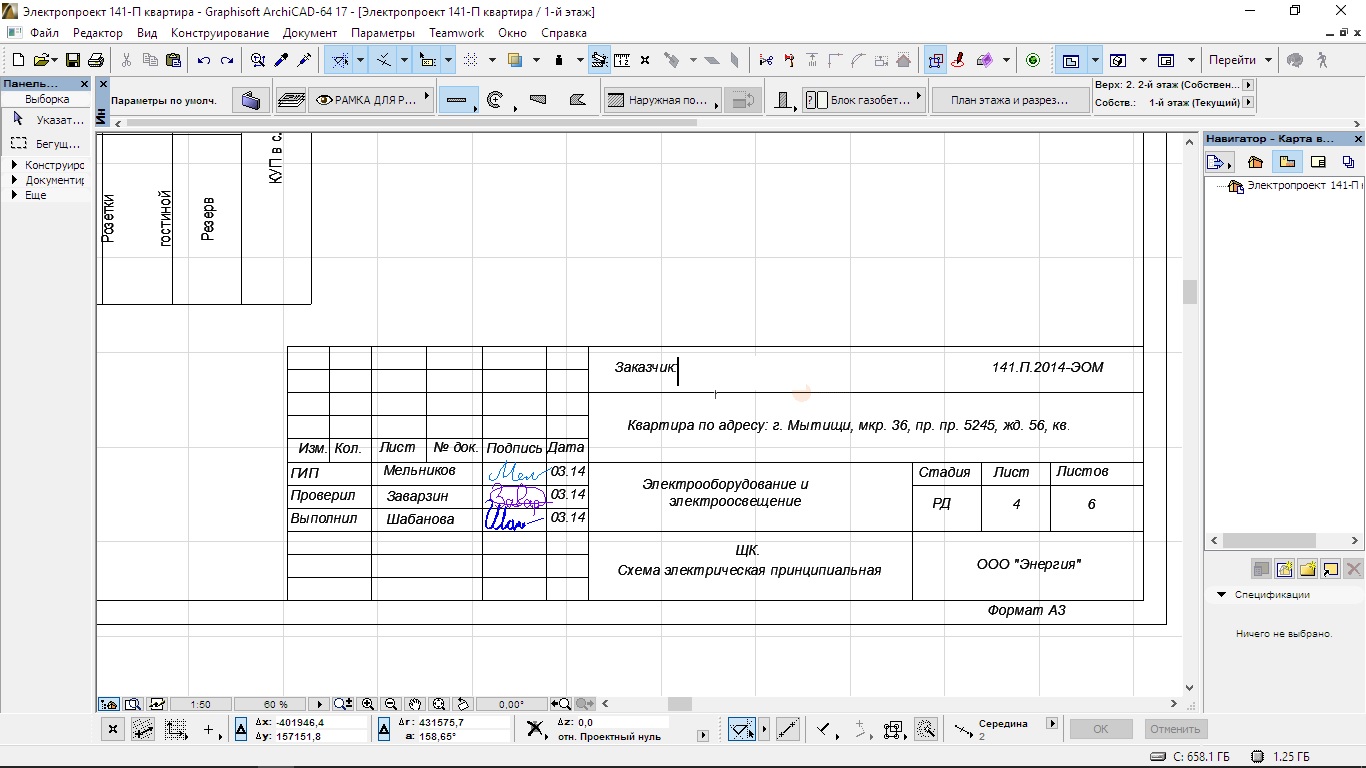Open the Документ menu
1366x768 pixels.
click(310, 33)
